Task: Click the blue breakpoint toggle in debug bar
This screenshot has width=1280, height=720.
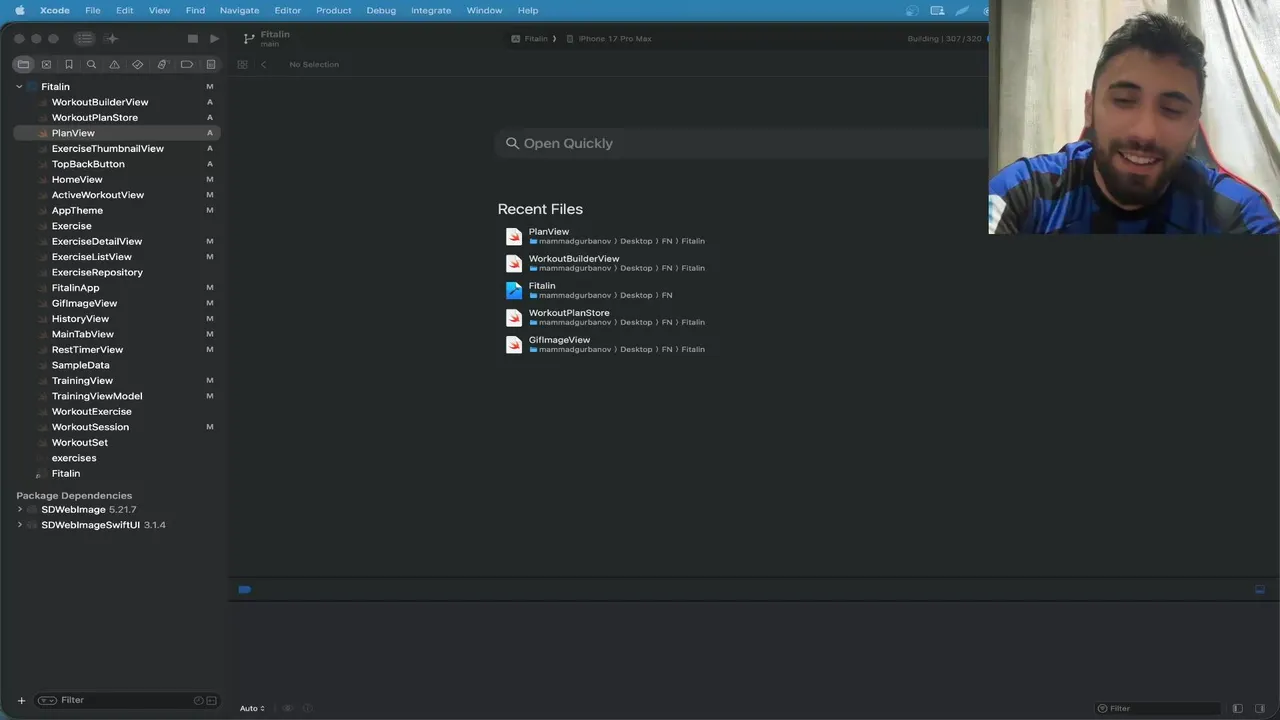Action: coord(244,590)
